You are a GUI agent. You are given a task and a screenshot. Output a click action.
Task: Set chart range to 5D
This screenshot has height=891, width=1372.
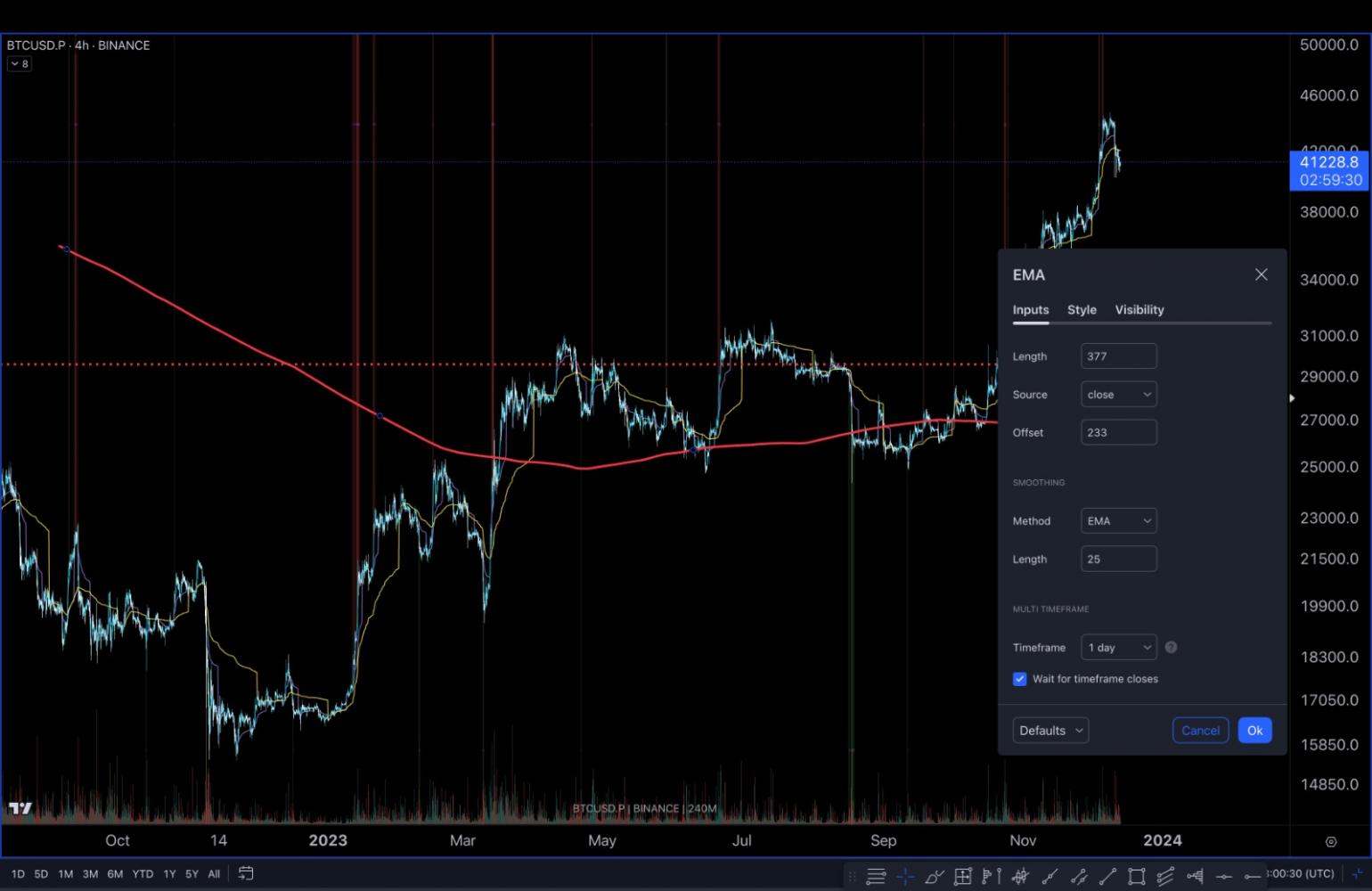pos(41,874)
